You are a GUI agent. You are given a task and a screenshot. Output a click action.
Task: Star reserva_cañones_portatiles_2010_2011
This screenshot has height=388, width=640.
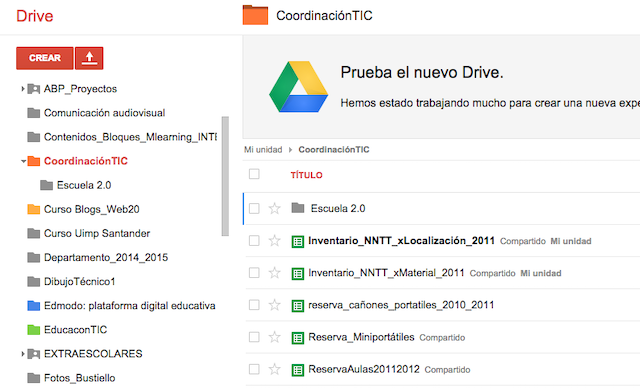coord(275,305)
